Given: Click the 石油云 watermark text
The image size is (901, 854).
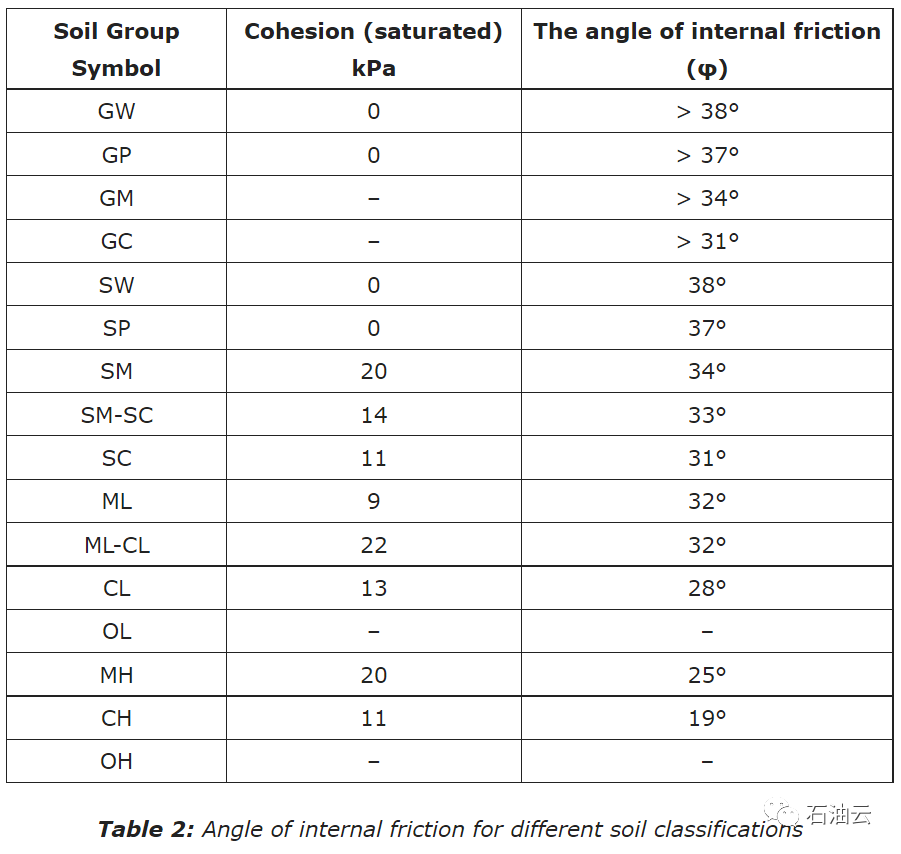Looking at the screenshot, I should (x=838, y=814).
